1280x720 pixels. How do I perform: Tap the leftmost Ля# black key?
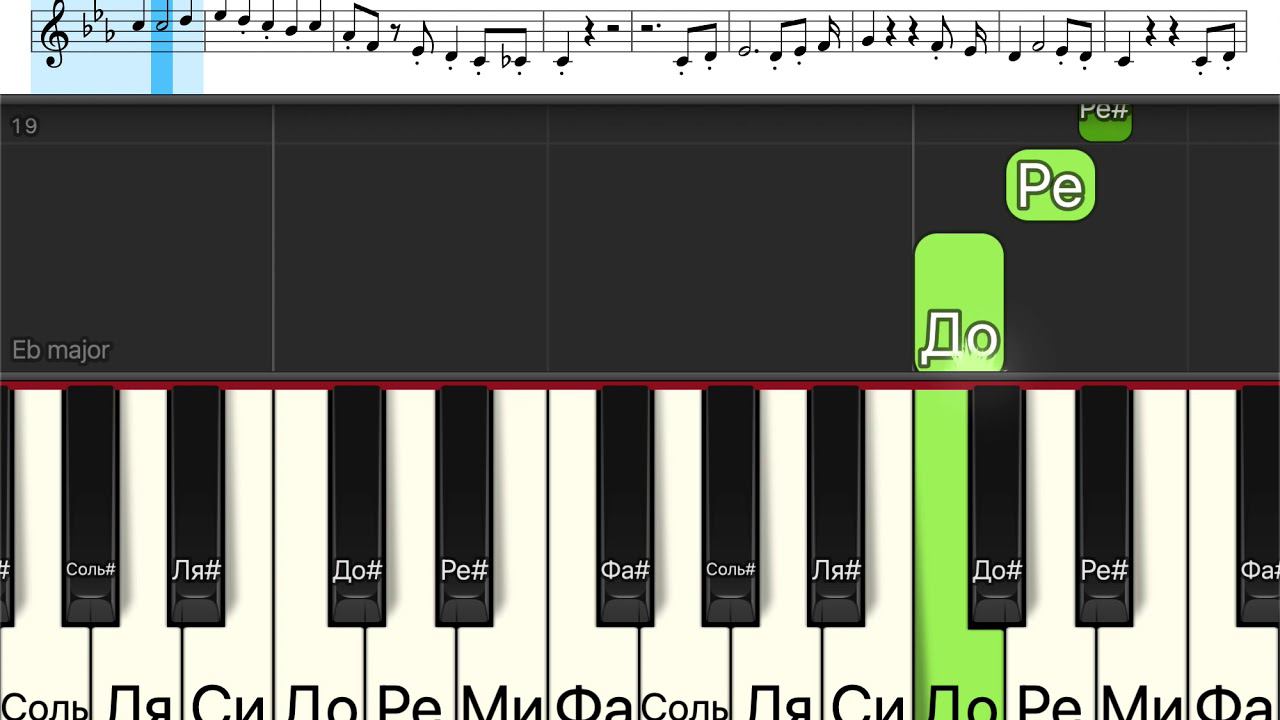pyautogui.click(x=196, y=505)
